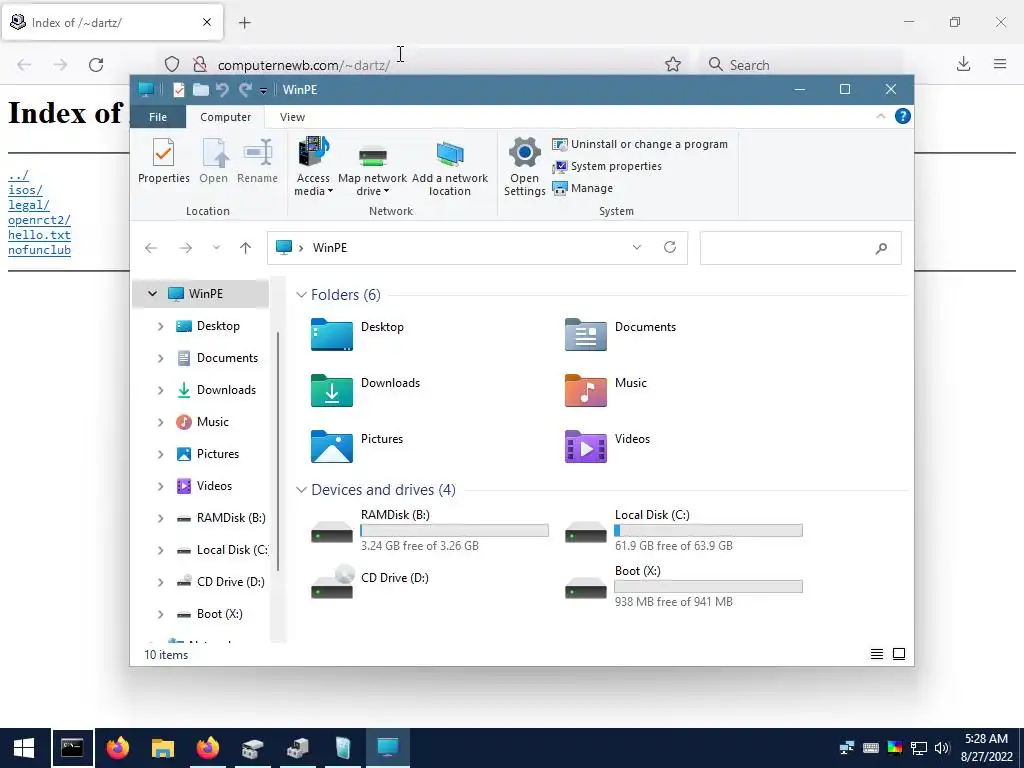The image size is (1024, 768).
Task: Open the Firefox application menu
Action: click(x=1000, y=64)
